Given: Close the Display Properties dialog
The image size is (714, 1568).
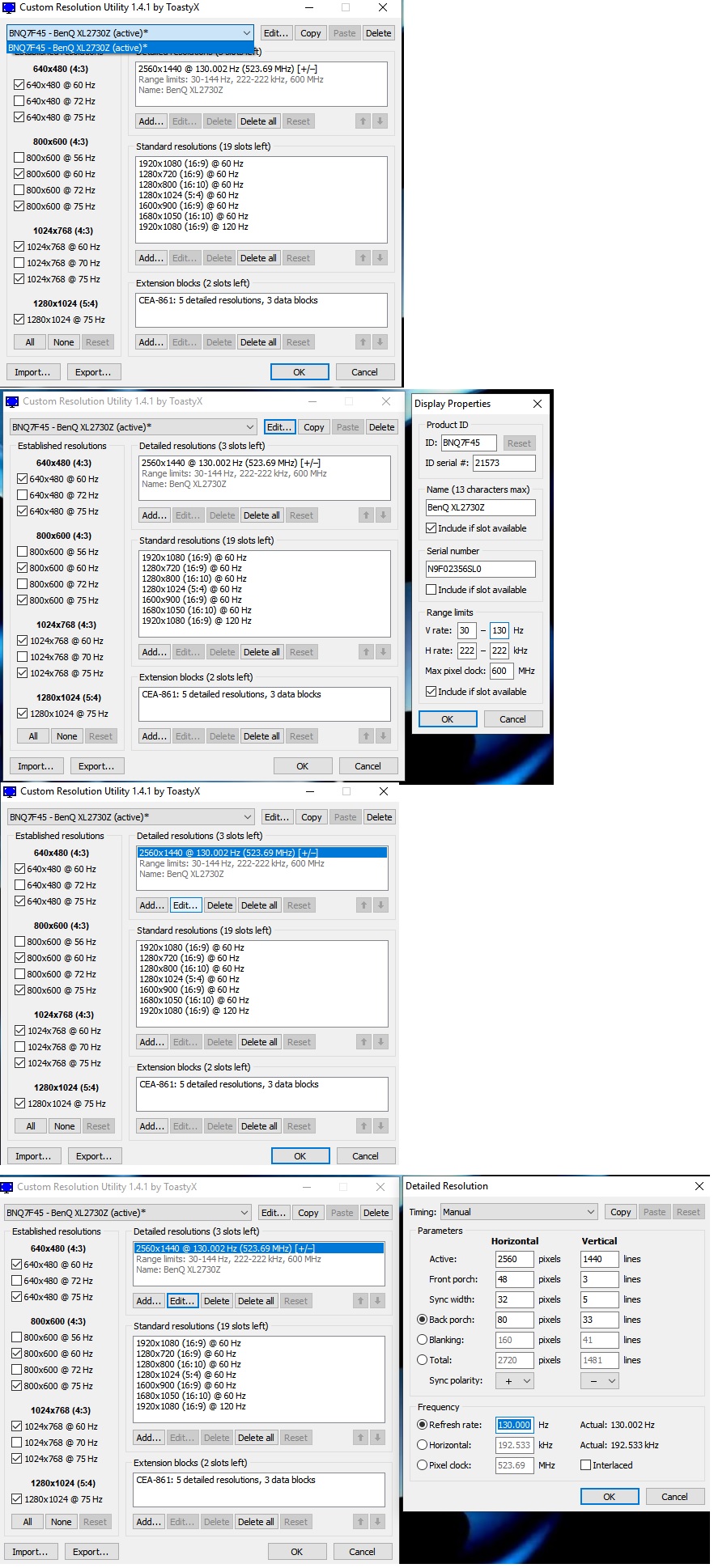Looking at the screenshot, I should (537, 404).
